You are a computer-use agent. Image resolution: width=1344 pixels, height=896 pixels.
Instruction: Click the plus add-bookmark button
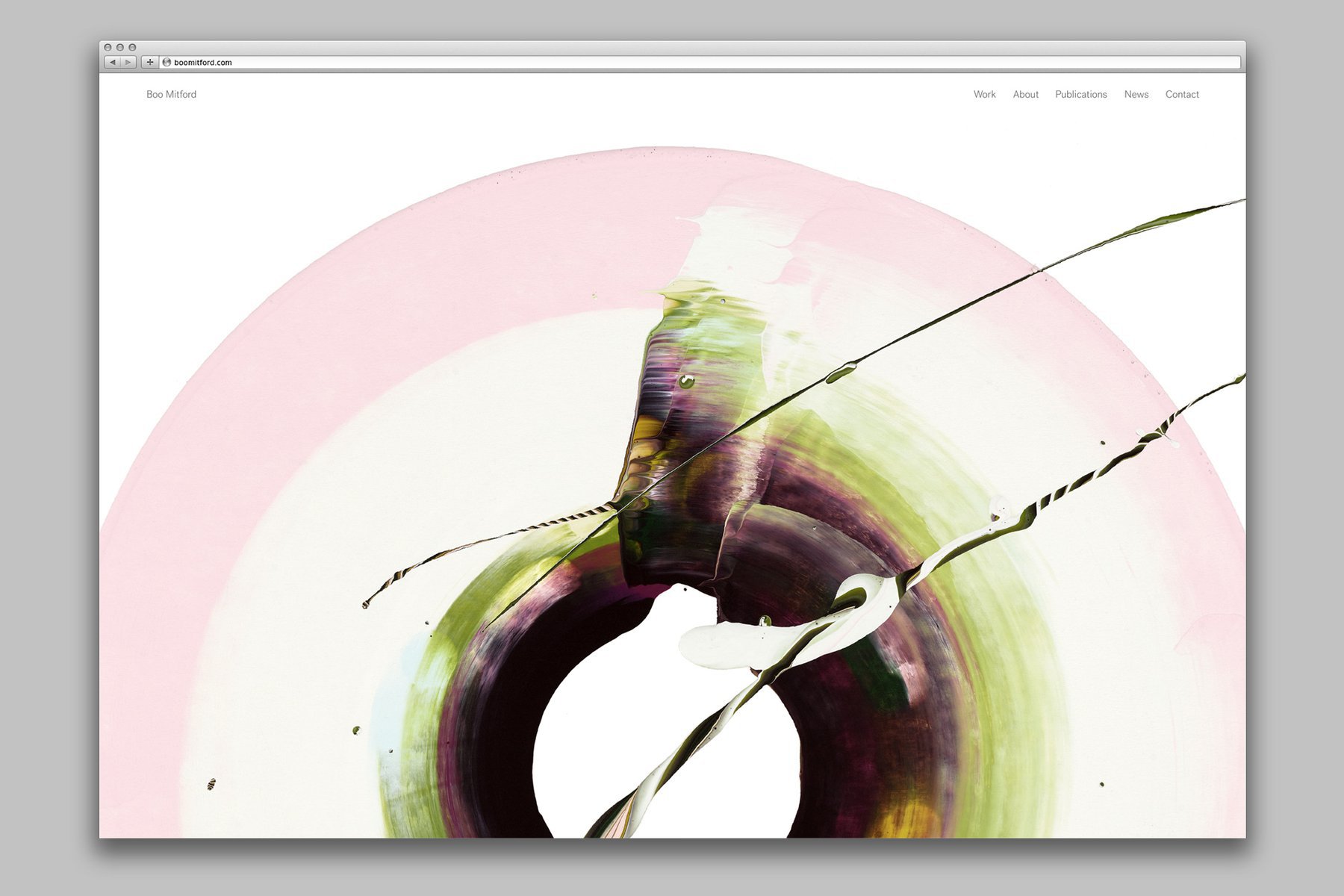pyautogui.click(x=150, y=63)
